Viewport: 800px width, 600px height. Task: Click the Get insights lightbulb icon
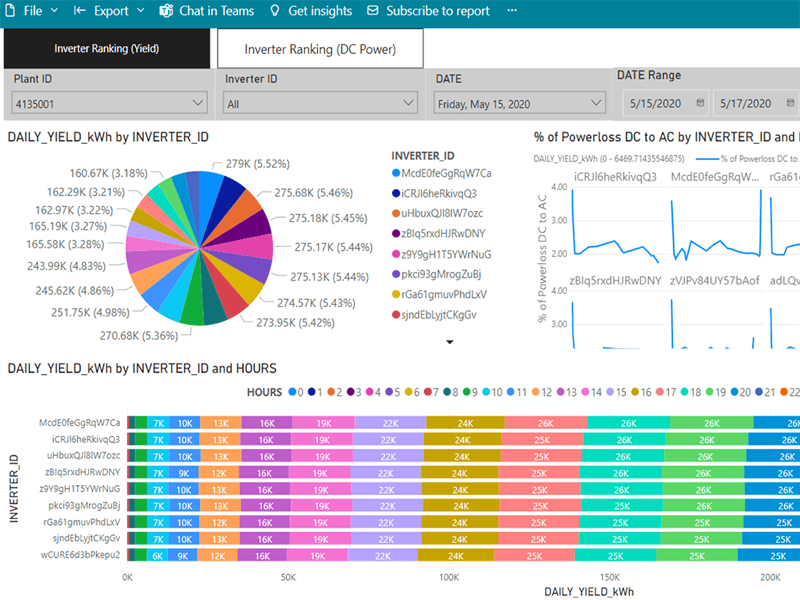point(275,11)
